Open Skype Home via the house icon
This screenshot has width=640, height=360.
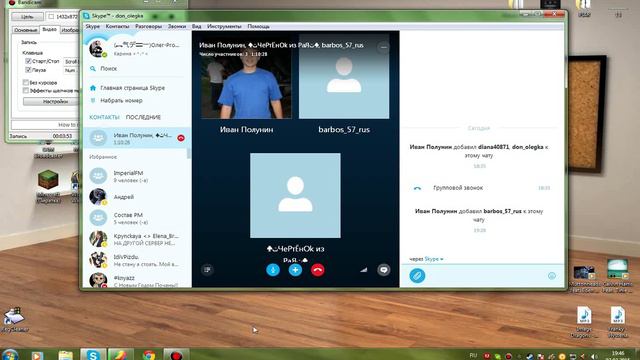[x=93, y=88]
